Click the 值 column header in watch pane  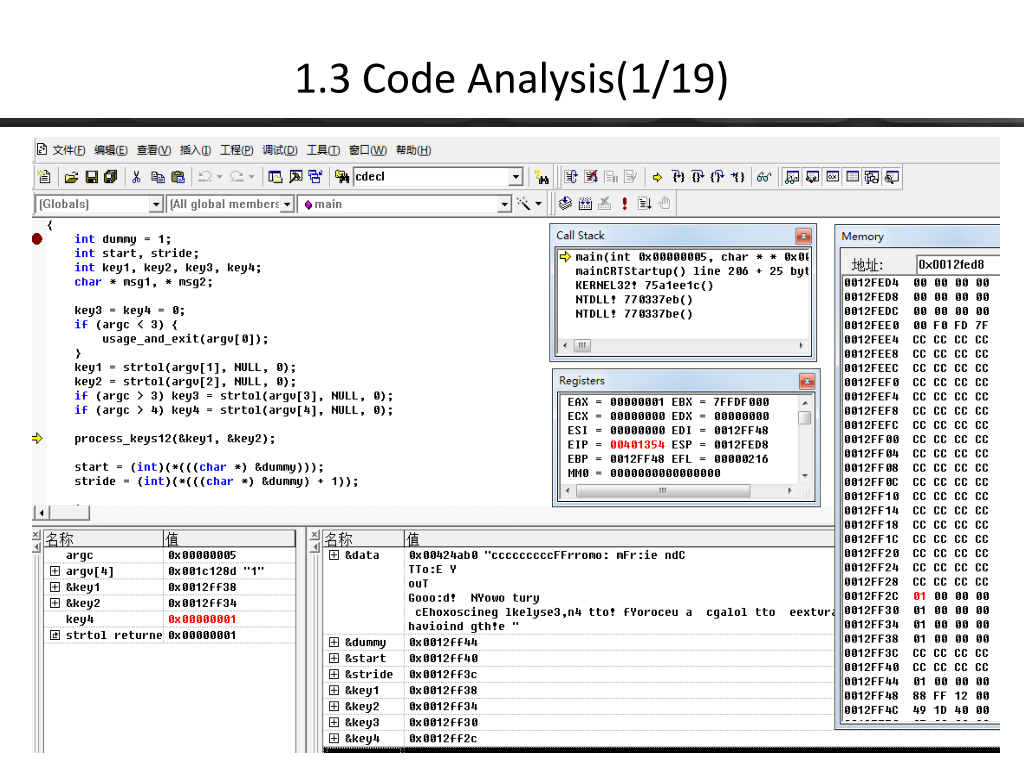(229, 539)
